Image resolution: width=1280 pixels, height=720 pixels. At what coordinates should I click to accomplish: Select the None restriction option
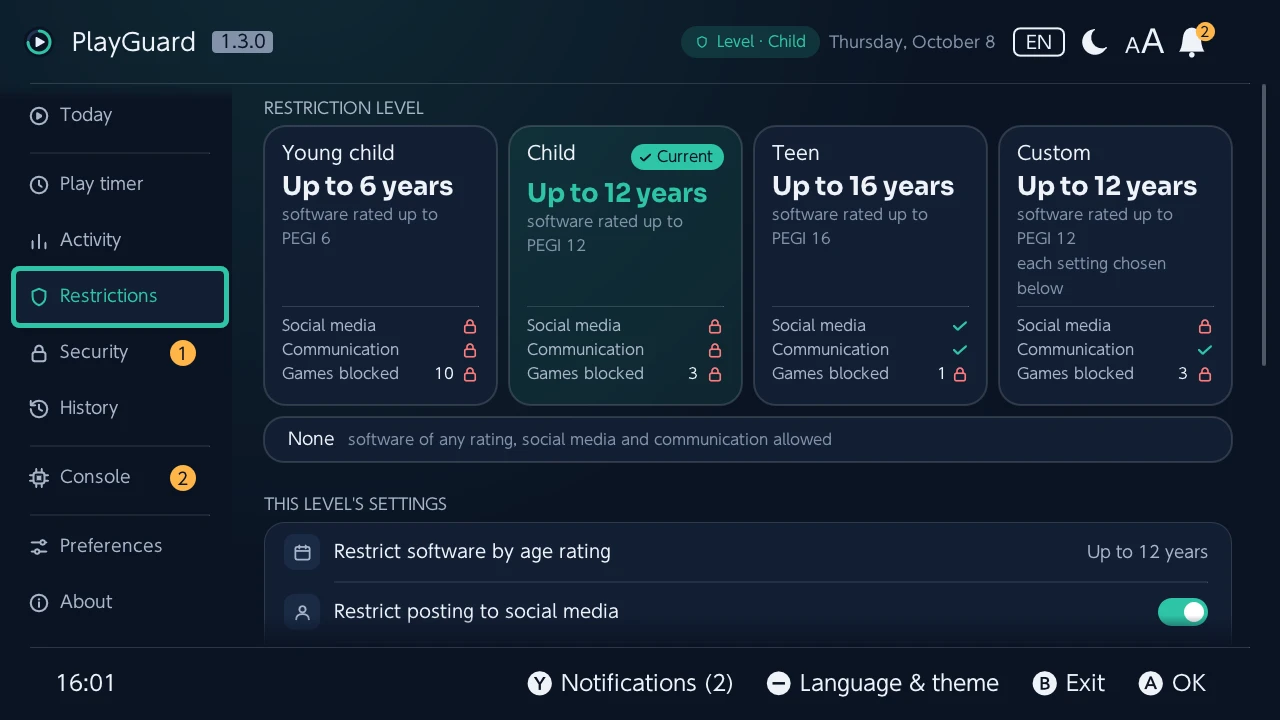pyautogui.click(x=748, y=440)
